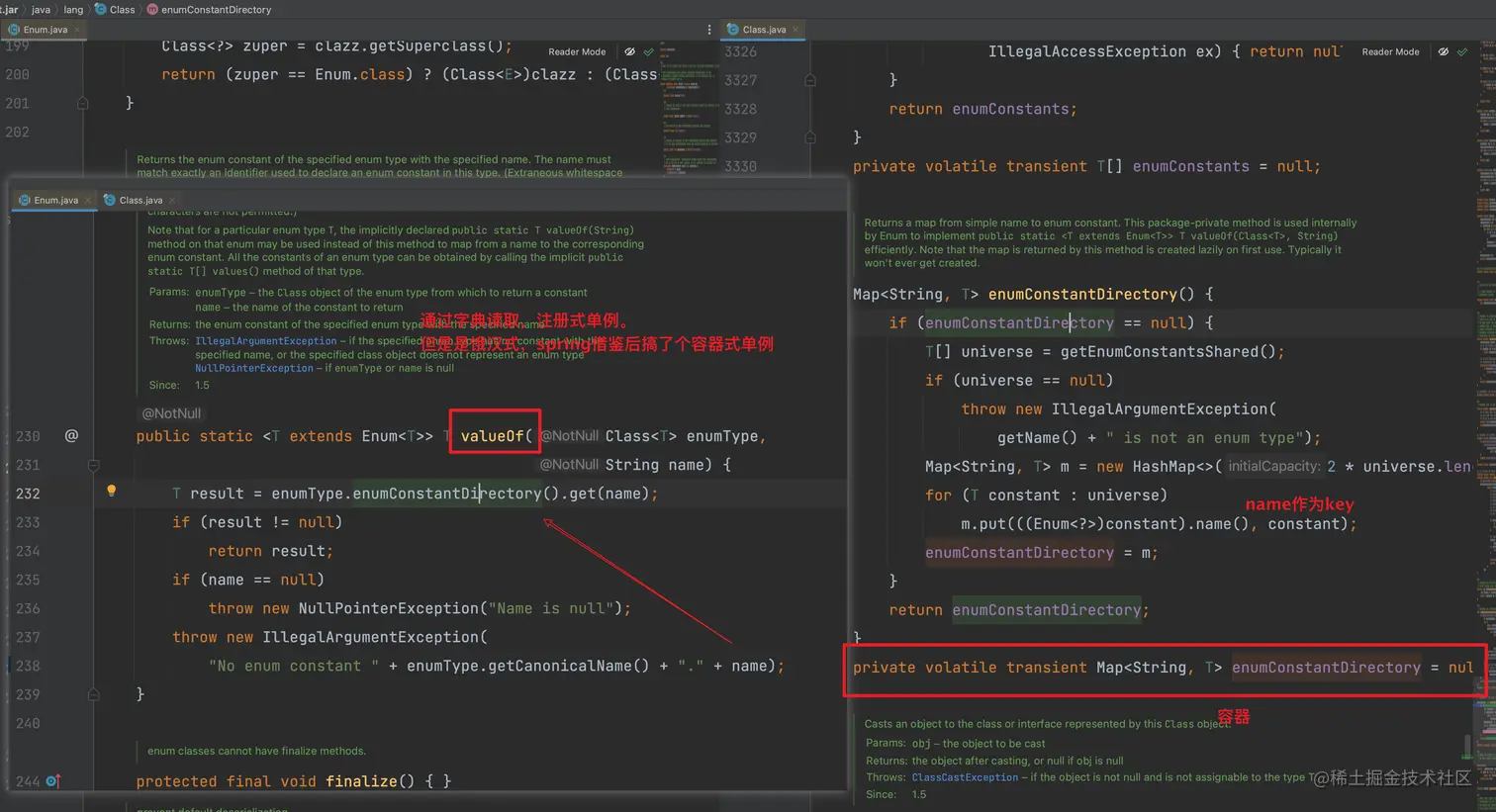
Task: Click line number 232 in the gutter
Action: tap(28, 494)
